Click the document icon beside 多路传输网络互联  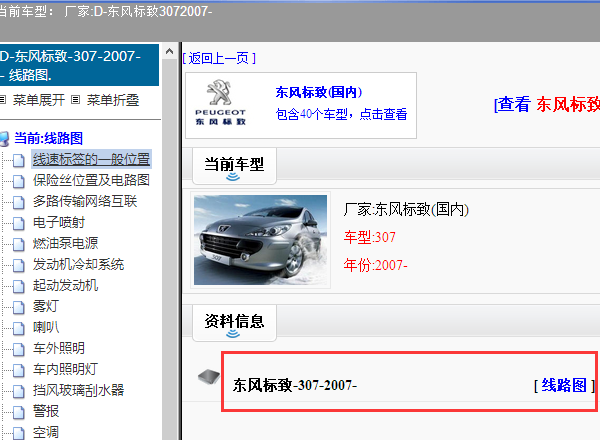tap(18, 202)
